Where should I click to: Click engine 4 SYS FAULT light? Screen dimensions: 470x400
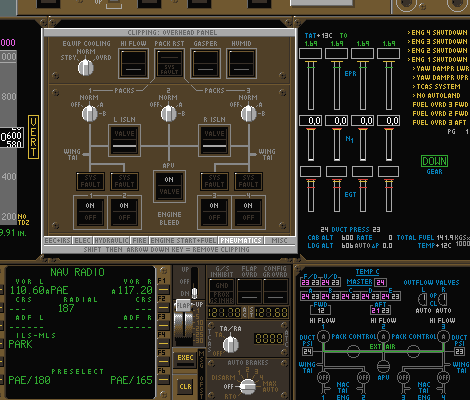[248, 181]
